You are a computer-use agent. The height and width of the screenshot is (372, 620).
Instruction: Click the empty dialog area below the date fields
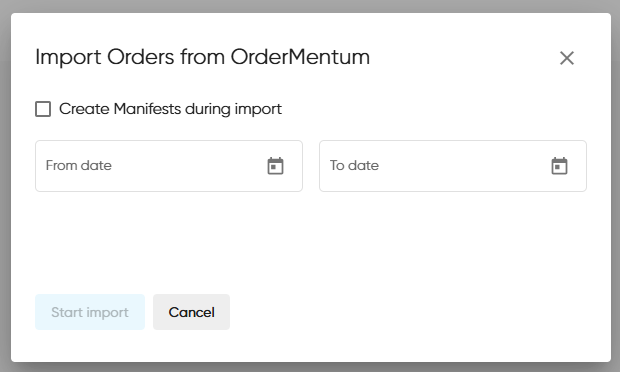point(311,241)
